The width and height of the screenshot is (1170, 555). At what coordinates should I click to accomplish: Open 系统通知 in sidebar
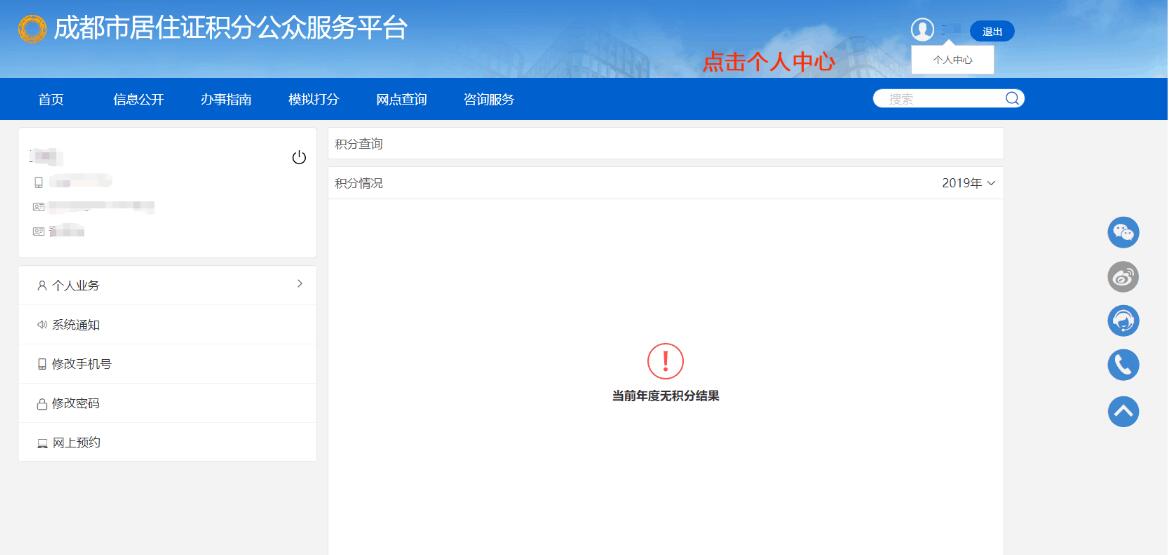click(x=167, y=325)
